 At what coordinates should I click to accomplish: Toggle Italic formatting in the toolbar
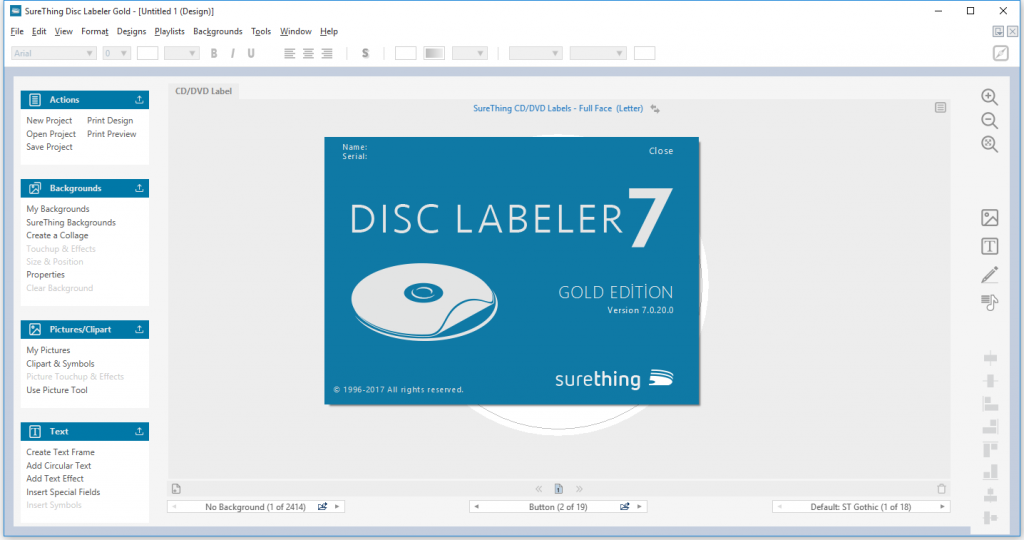232,54
